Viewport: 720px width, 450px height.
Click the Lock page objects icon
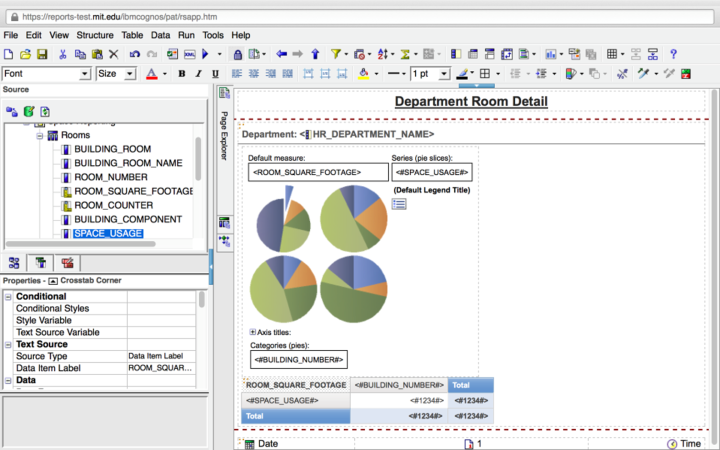click(236, 54)
